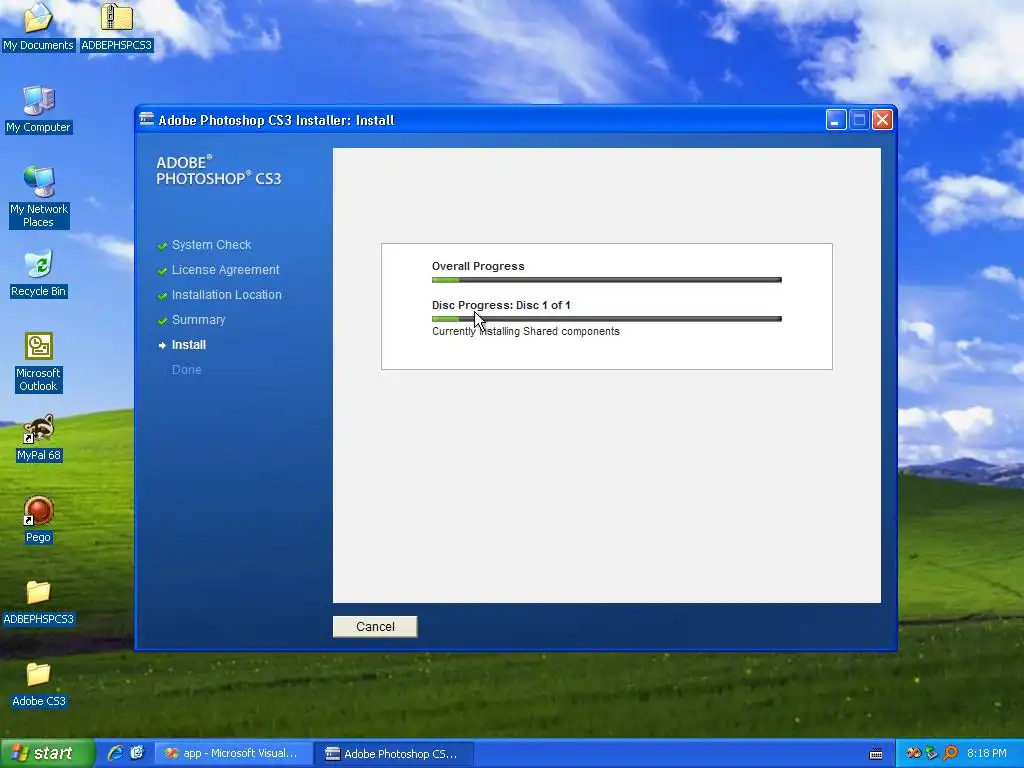Click the License Agreement step
Viewport: 1024px width, 768px height.
tap(225, 270)
